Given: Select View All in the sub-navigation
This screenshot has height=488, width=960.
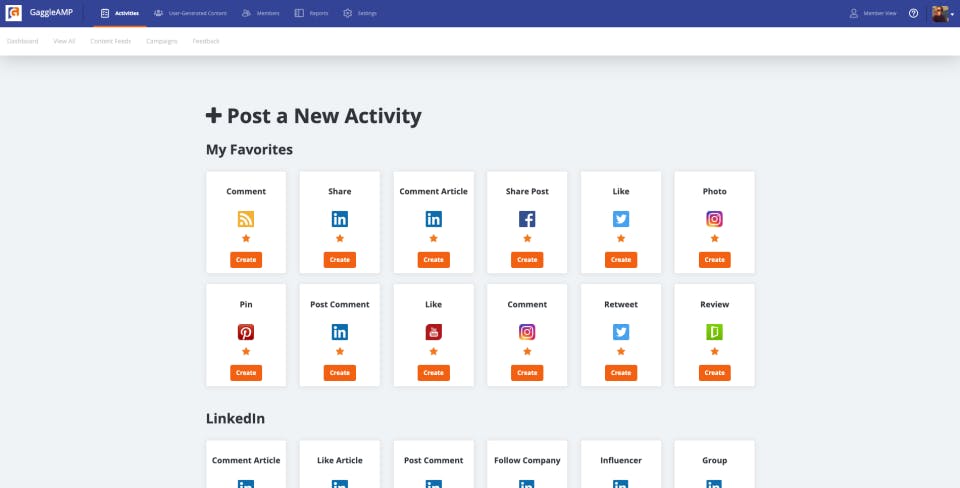Looking at the screenshot, I should pos(64,41).
